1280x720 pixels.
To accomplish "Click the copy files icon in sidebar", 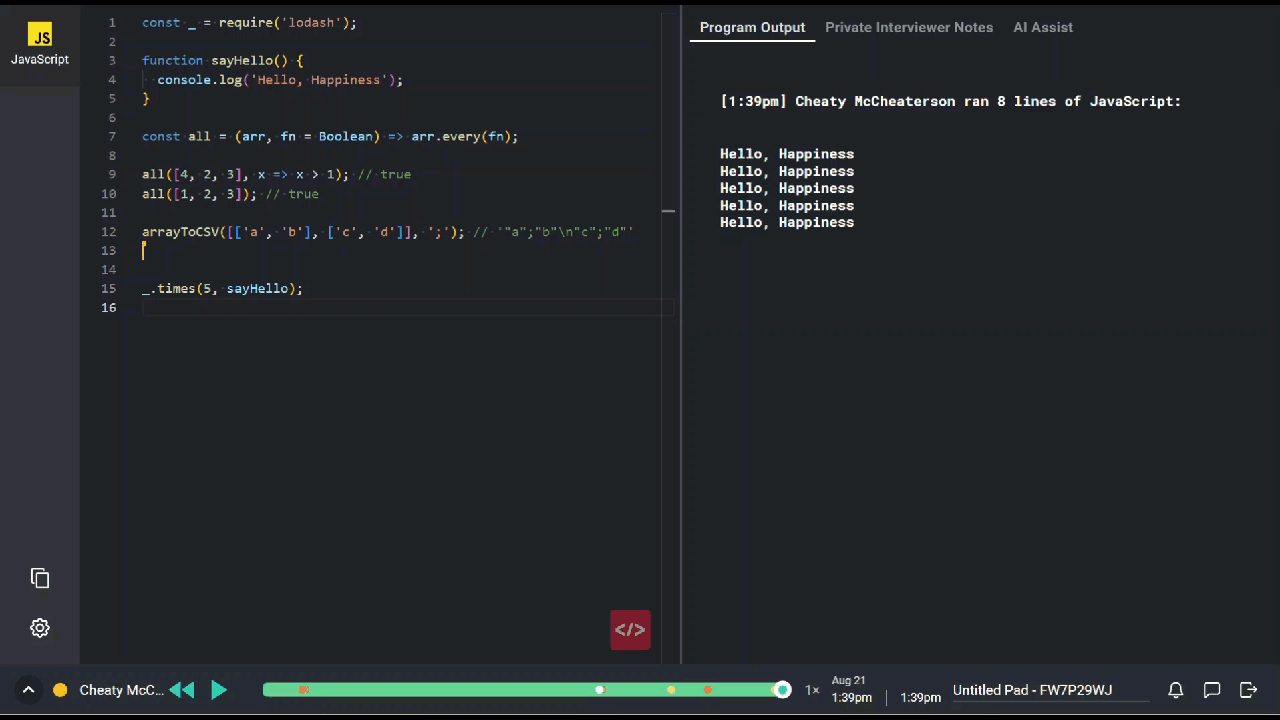I will pos(40,578).
